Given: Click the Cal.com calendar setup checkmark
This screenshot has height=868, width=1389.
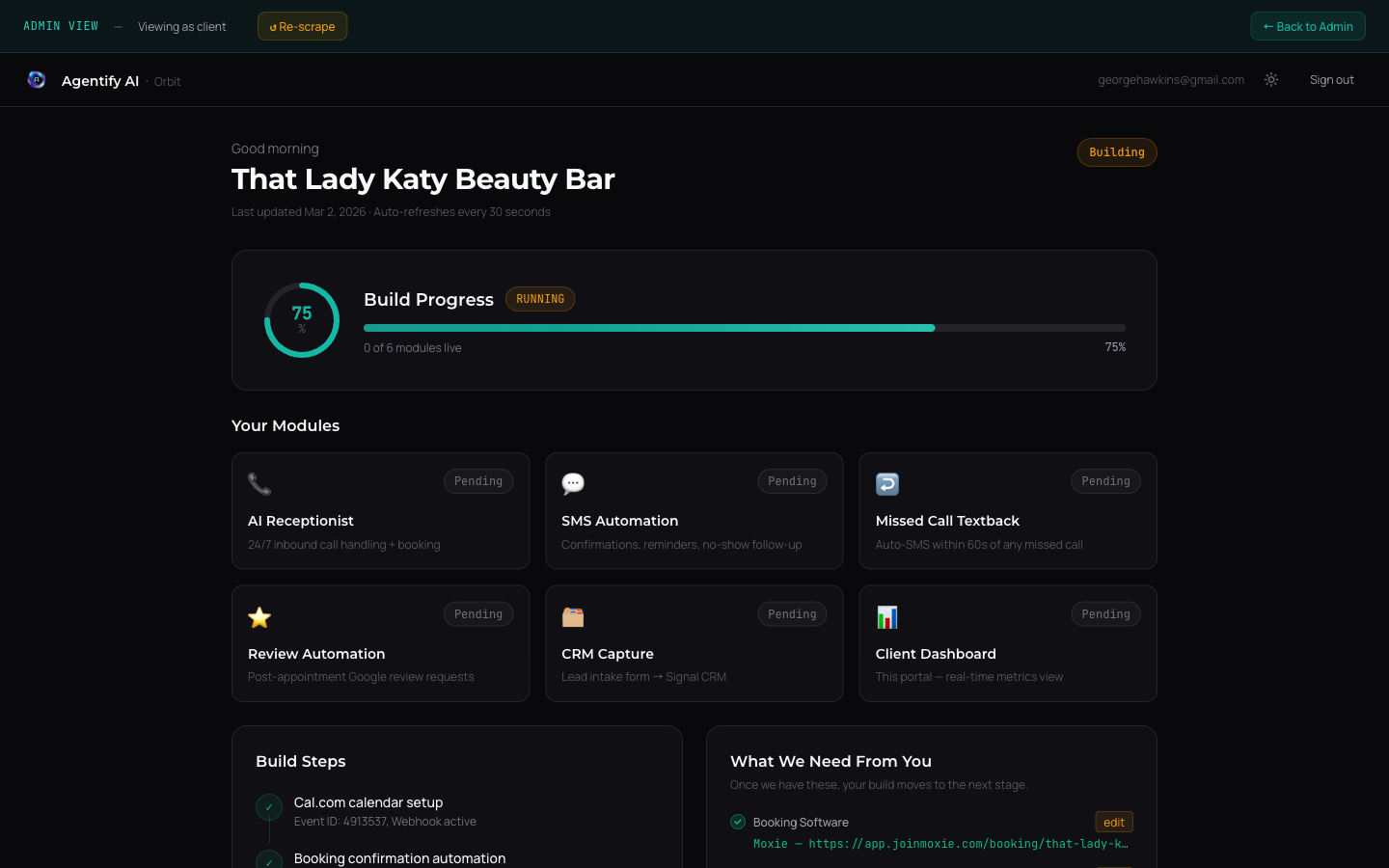Looking at the screenshot, I should click(x=269, y=807).
